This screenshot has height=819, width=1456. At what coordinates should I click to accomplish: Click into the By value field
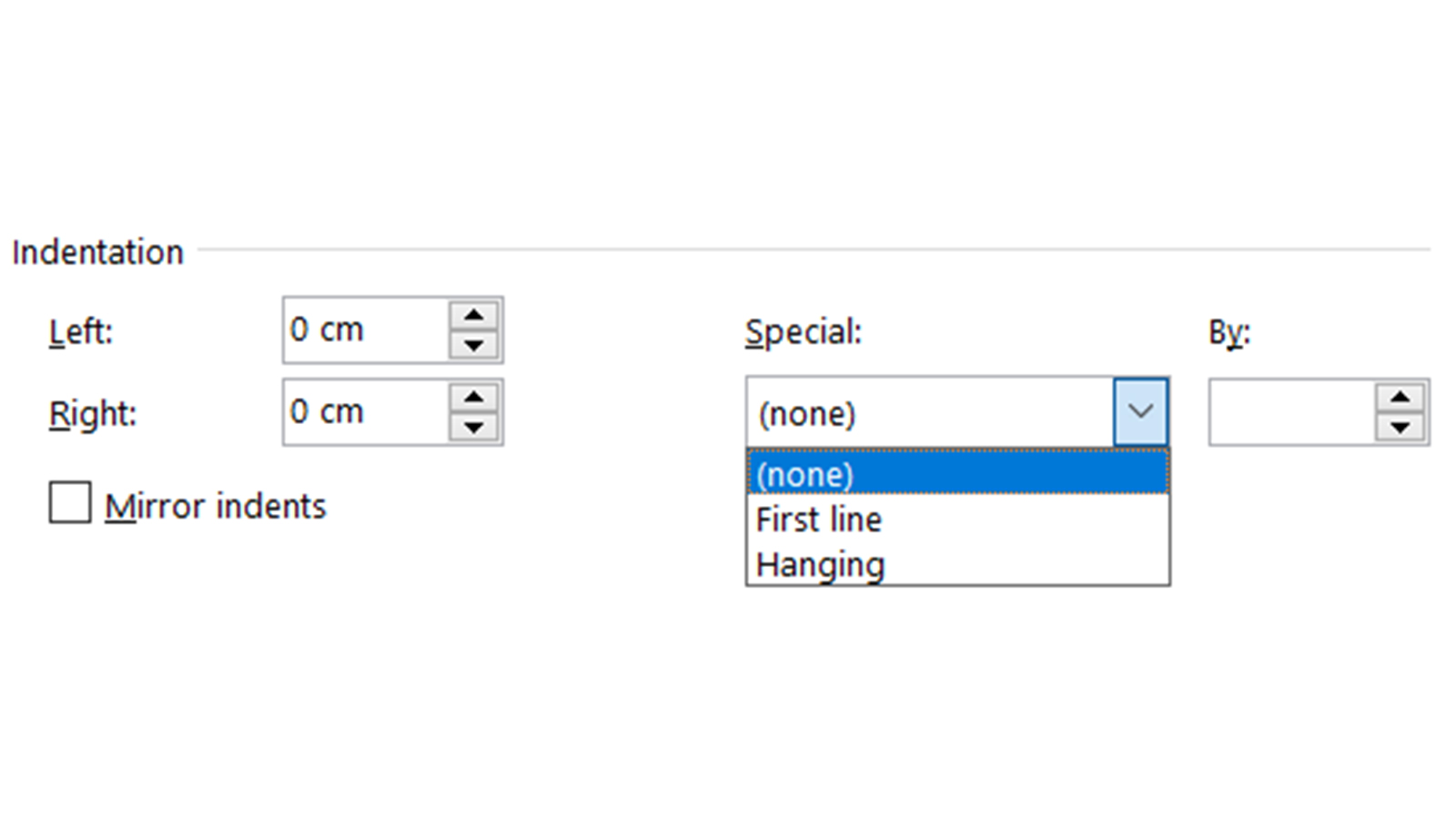coord(1292,412)
